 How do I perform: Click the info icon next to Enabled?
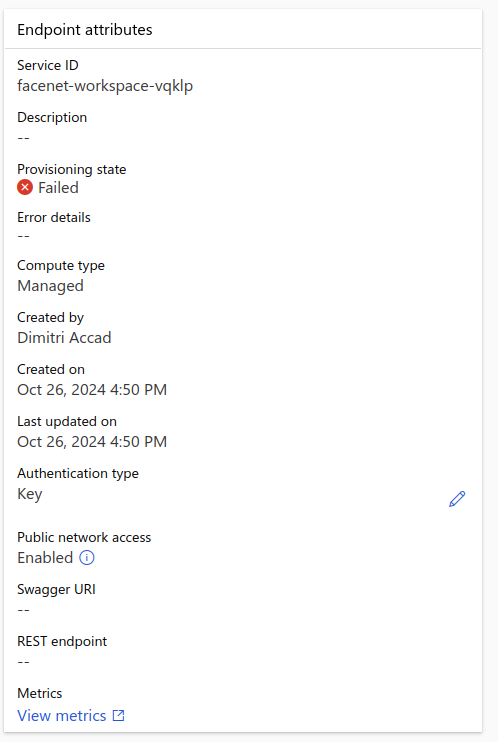(x=87, y=557)
